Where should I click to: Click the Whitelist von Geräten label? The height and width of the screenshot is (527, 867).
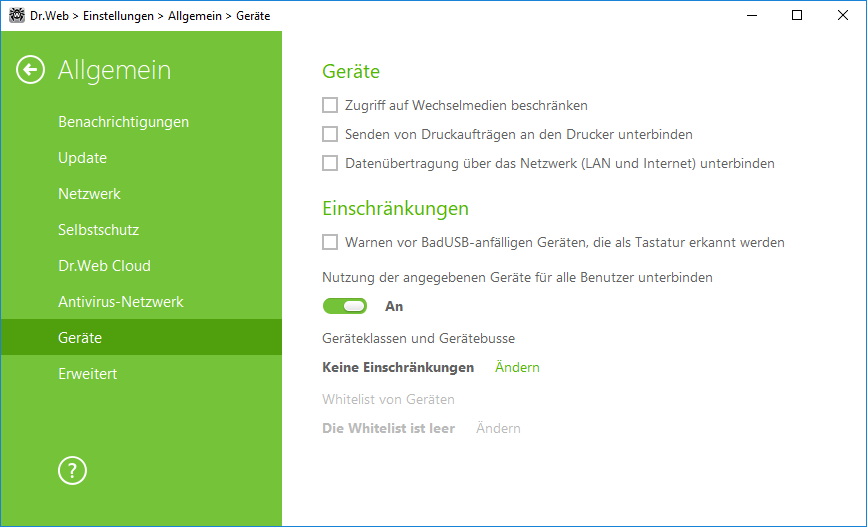click(x=388, y=399)
